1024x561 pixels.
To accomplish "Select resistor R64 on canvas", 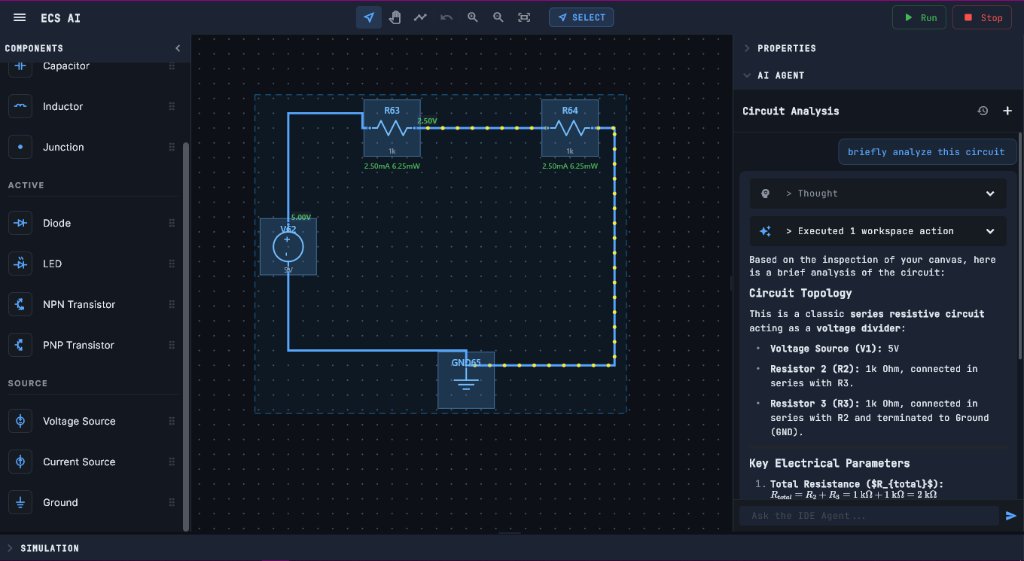I will pos(569,128).
